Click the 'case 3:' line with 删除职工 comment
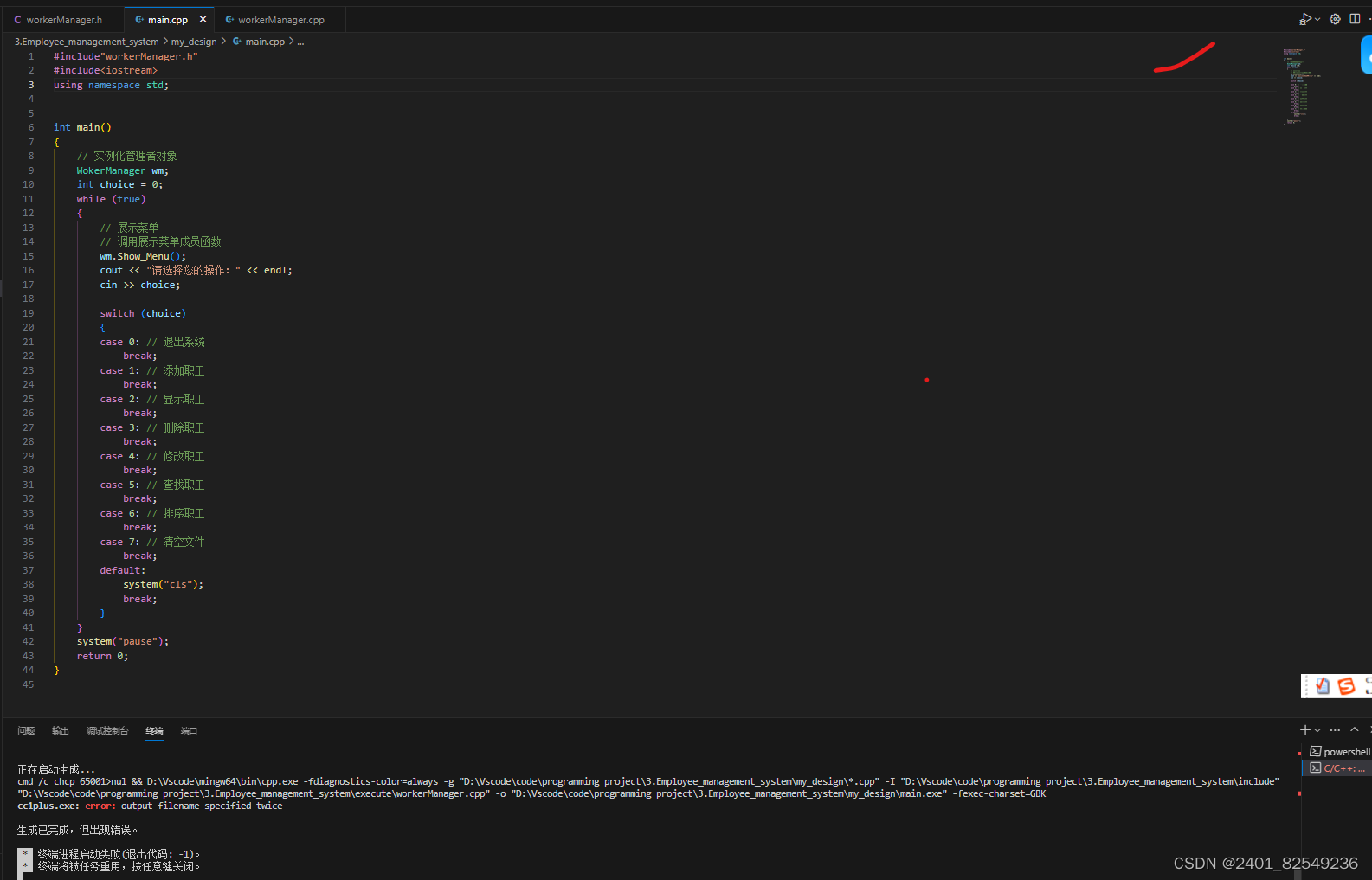This screenshot has width=1372, height=880. click(x=152, y=427)
